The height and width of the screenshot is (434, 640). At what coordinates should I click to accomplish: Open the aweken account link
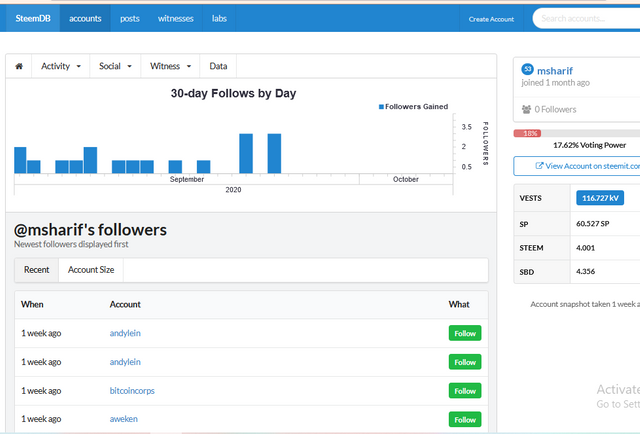click(x=124, y=419)
